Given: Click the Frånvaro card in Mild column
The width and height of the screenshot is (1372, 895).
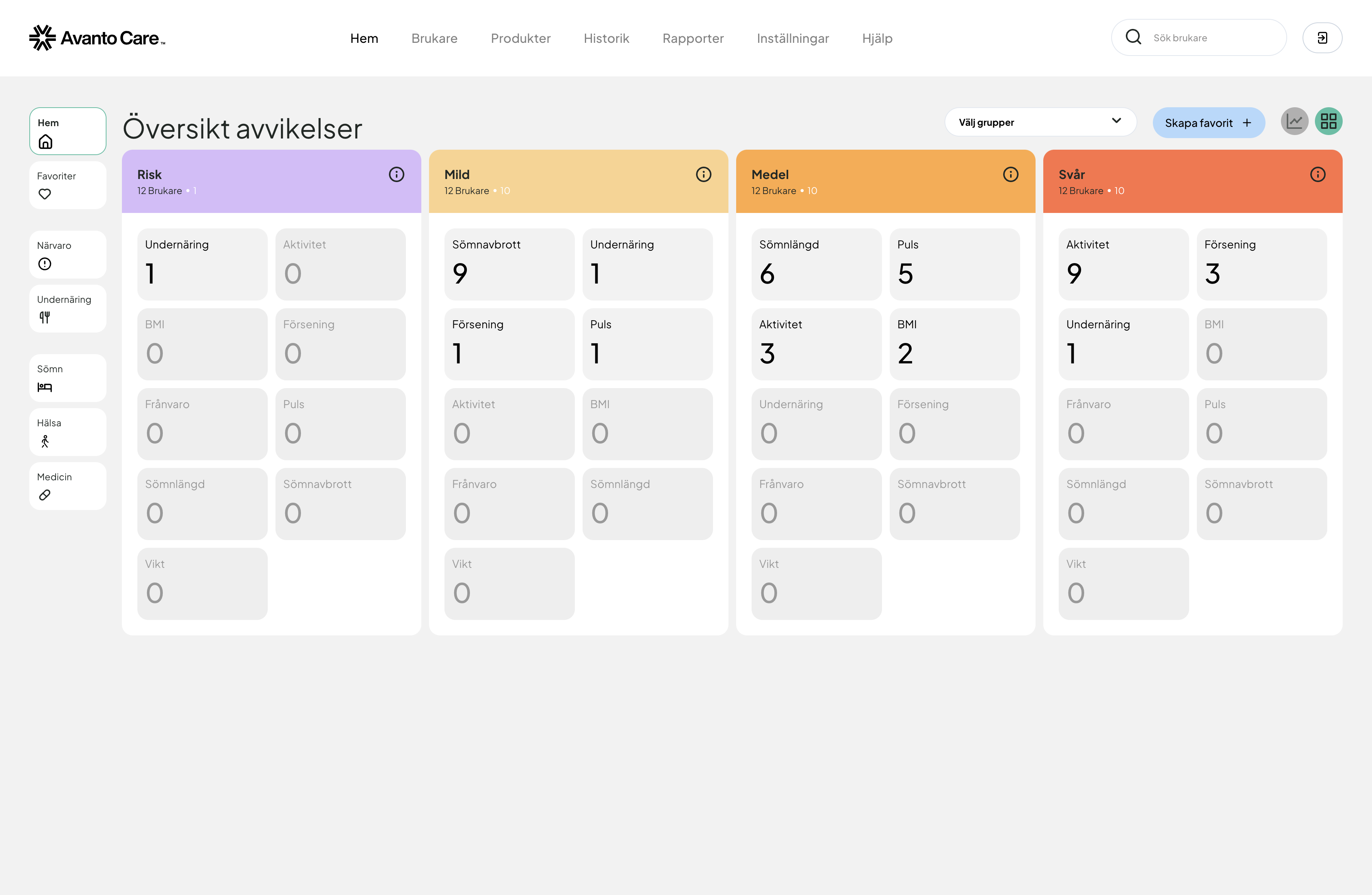Looking at the screenshot, I should [510, 504].
